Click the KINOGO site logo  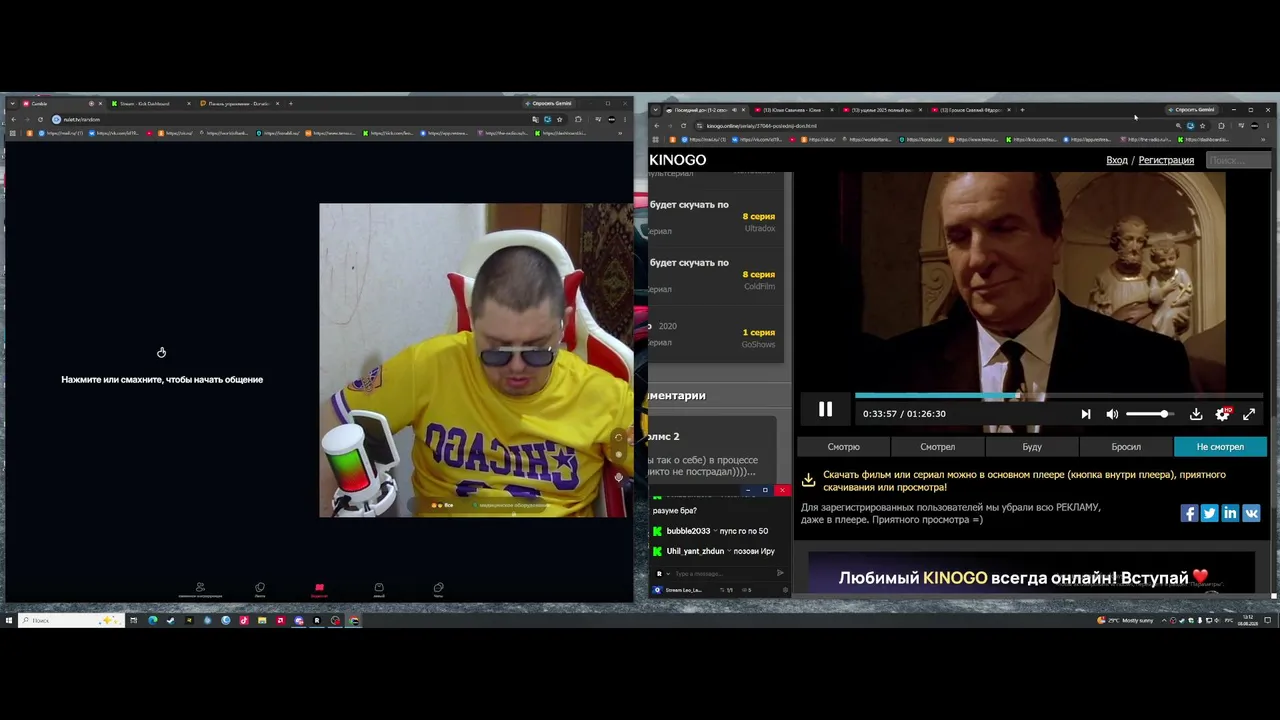(678, 160)
